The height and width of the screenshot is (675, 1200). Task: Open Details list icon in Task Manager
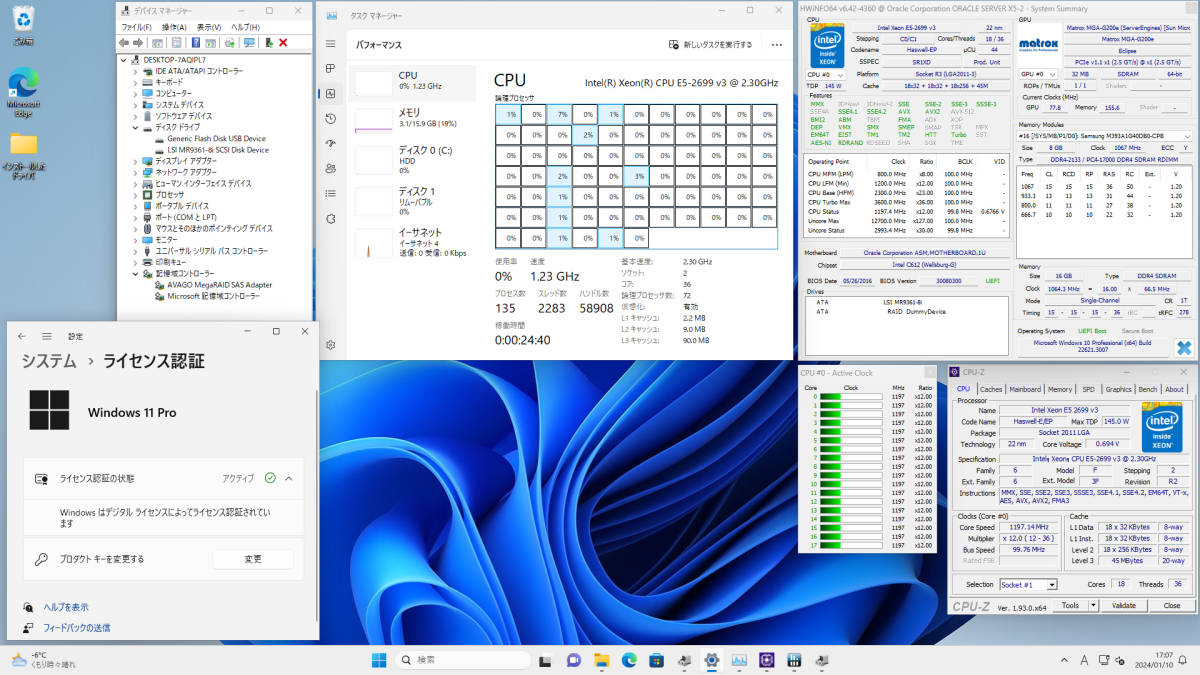pyautogui.click(x=331, y=193)
